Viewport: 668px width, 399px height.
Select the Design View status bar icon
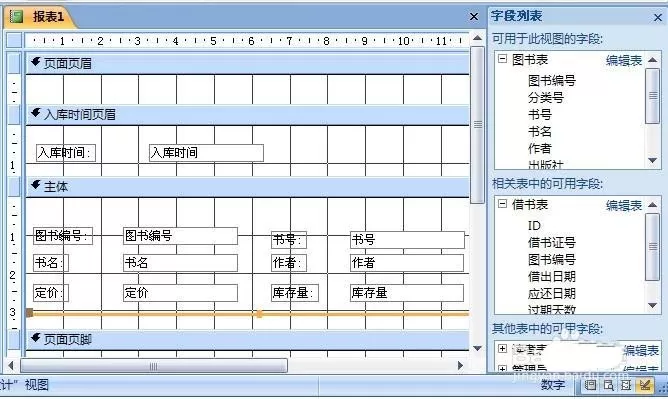click(645, 385)
